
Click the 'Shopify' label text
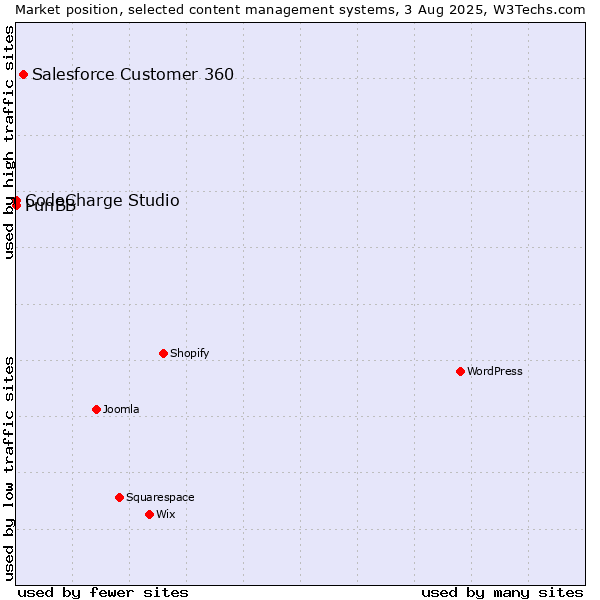click(189, 353)
